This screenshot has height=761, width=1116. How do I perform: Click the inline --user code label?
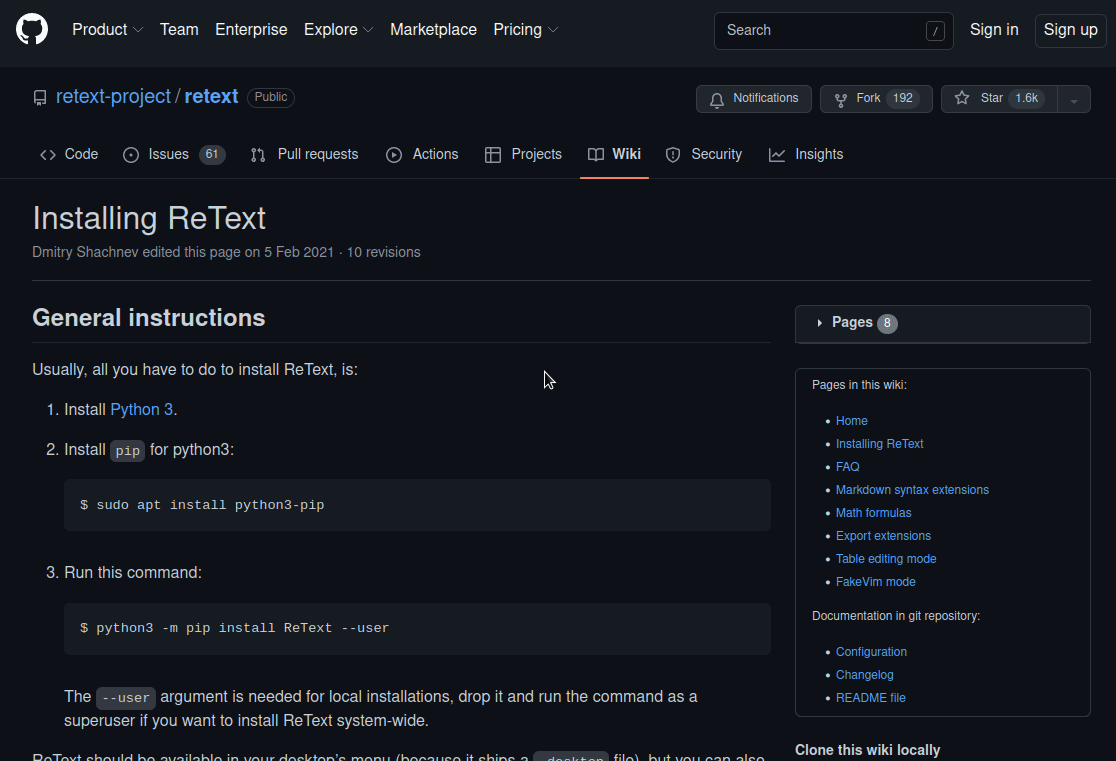coord(126,698)
